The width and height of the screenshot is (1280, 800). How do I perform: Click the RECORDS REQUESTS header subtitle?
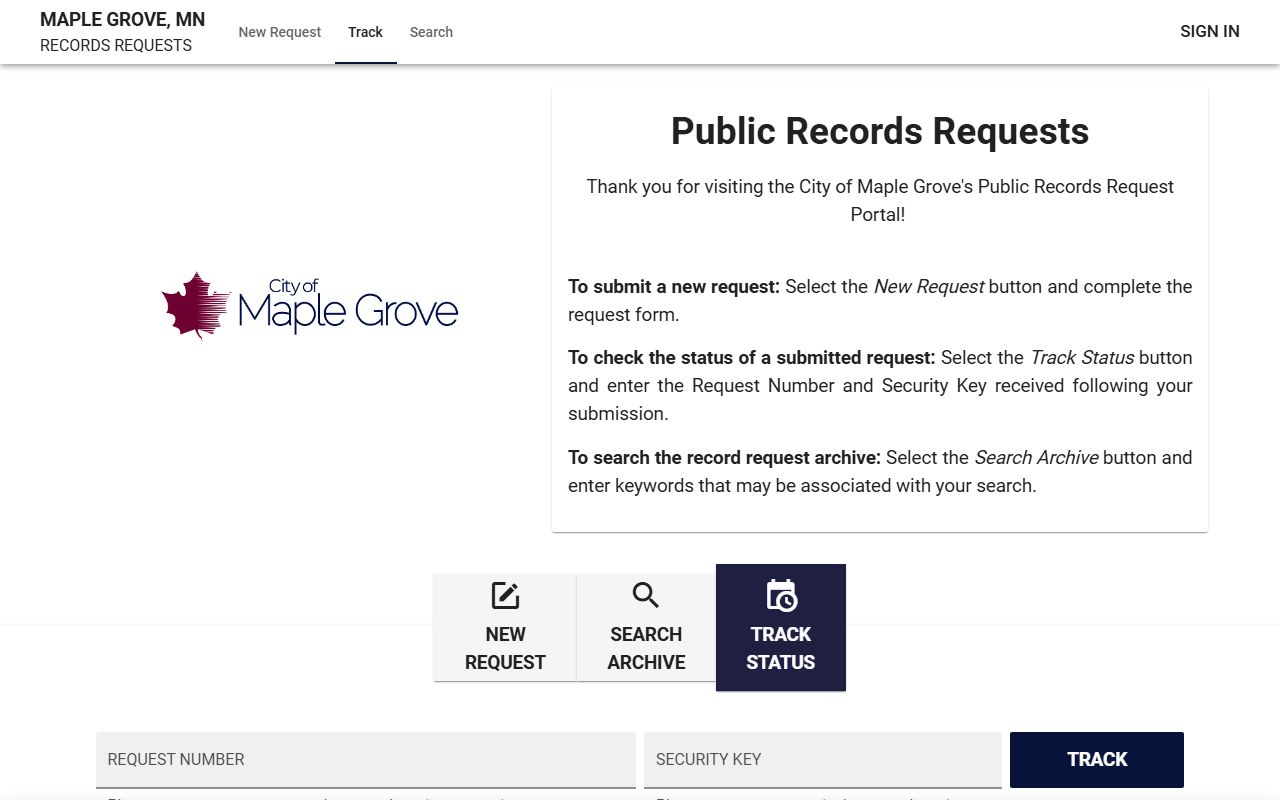click(116, 45)
